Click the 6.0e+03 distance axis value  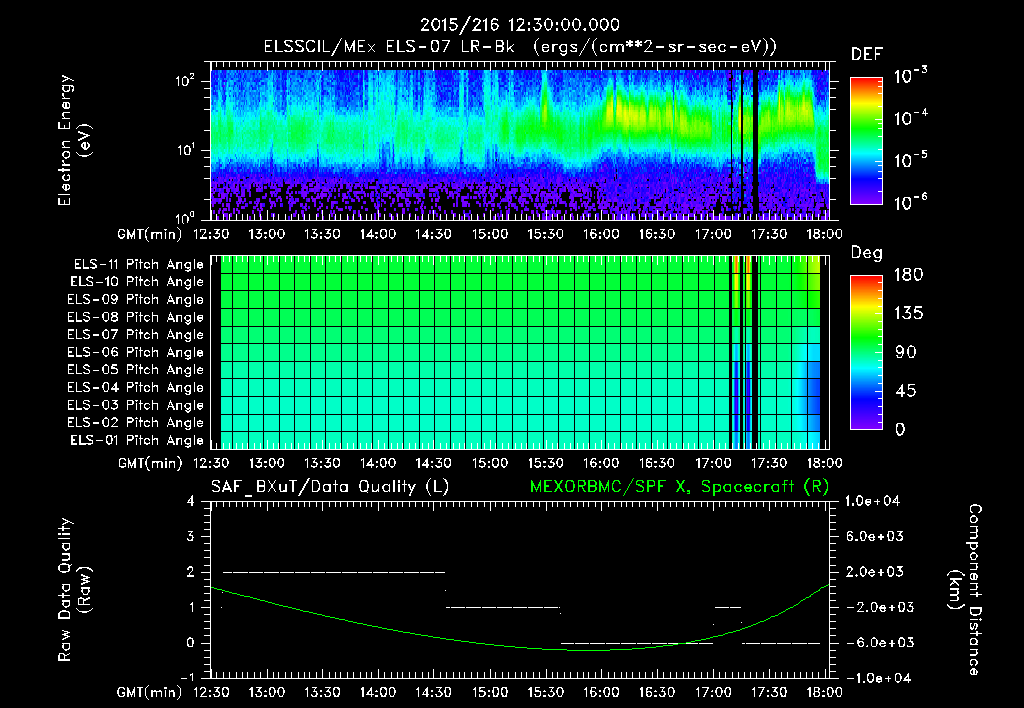(x=875, y=536)
